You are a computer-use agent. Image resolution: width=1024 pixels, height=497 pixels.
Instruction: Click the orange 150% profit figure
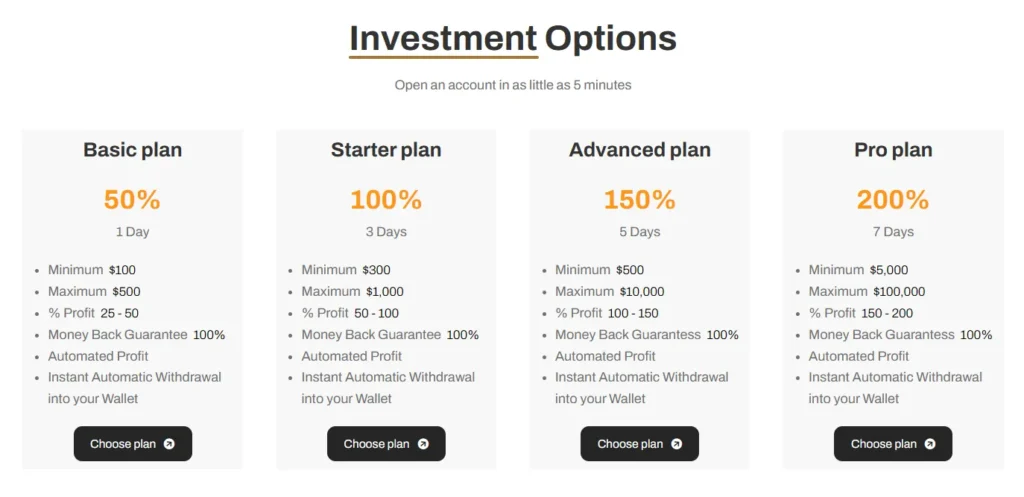(640, 200)
